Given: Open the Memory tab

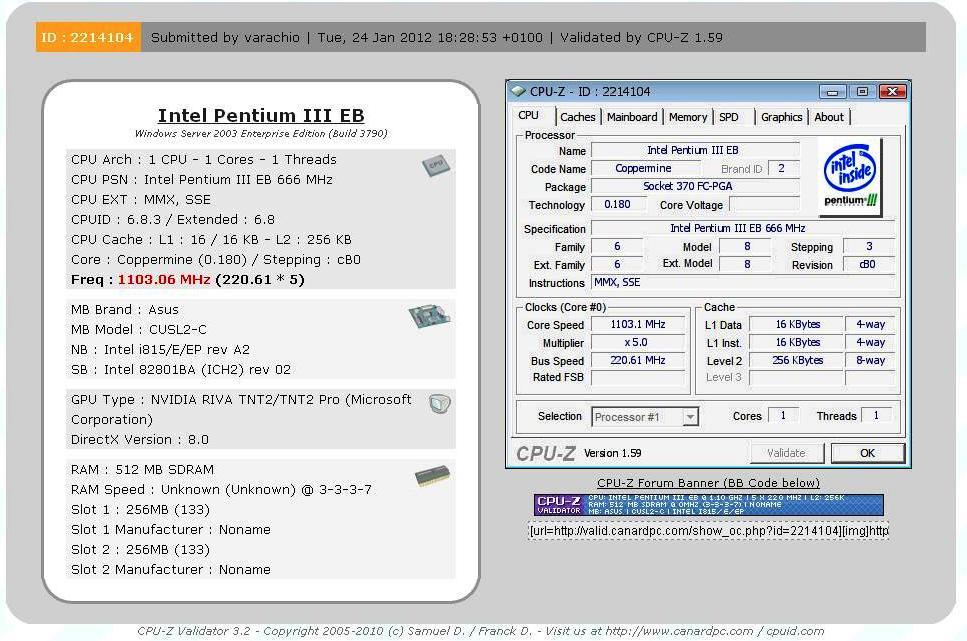Looking at the screenshot, I should tap(688, 117).
